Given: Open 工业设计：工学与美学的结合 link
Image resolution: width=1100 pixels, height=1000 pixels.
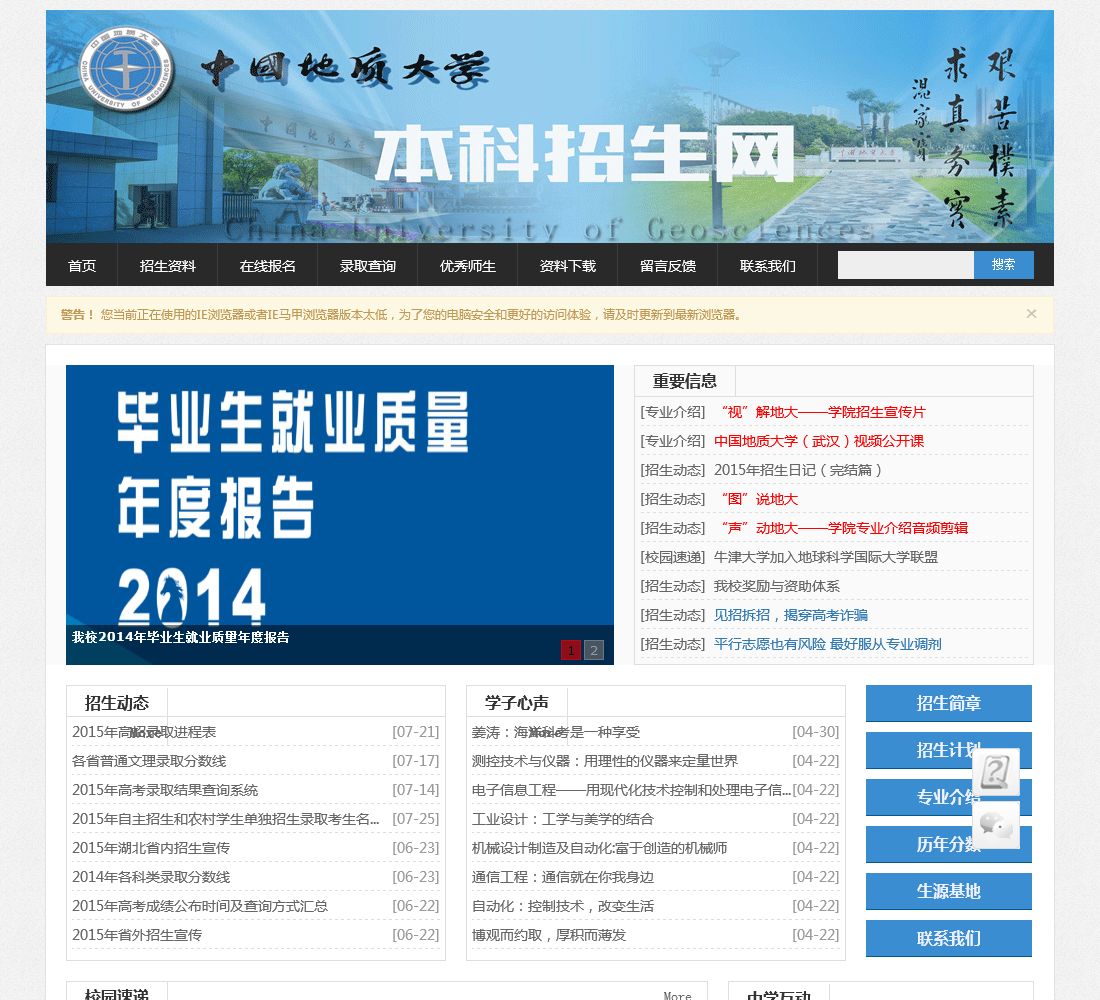Looking at the screenshot, I should [x=563, y=819].
